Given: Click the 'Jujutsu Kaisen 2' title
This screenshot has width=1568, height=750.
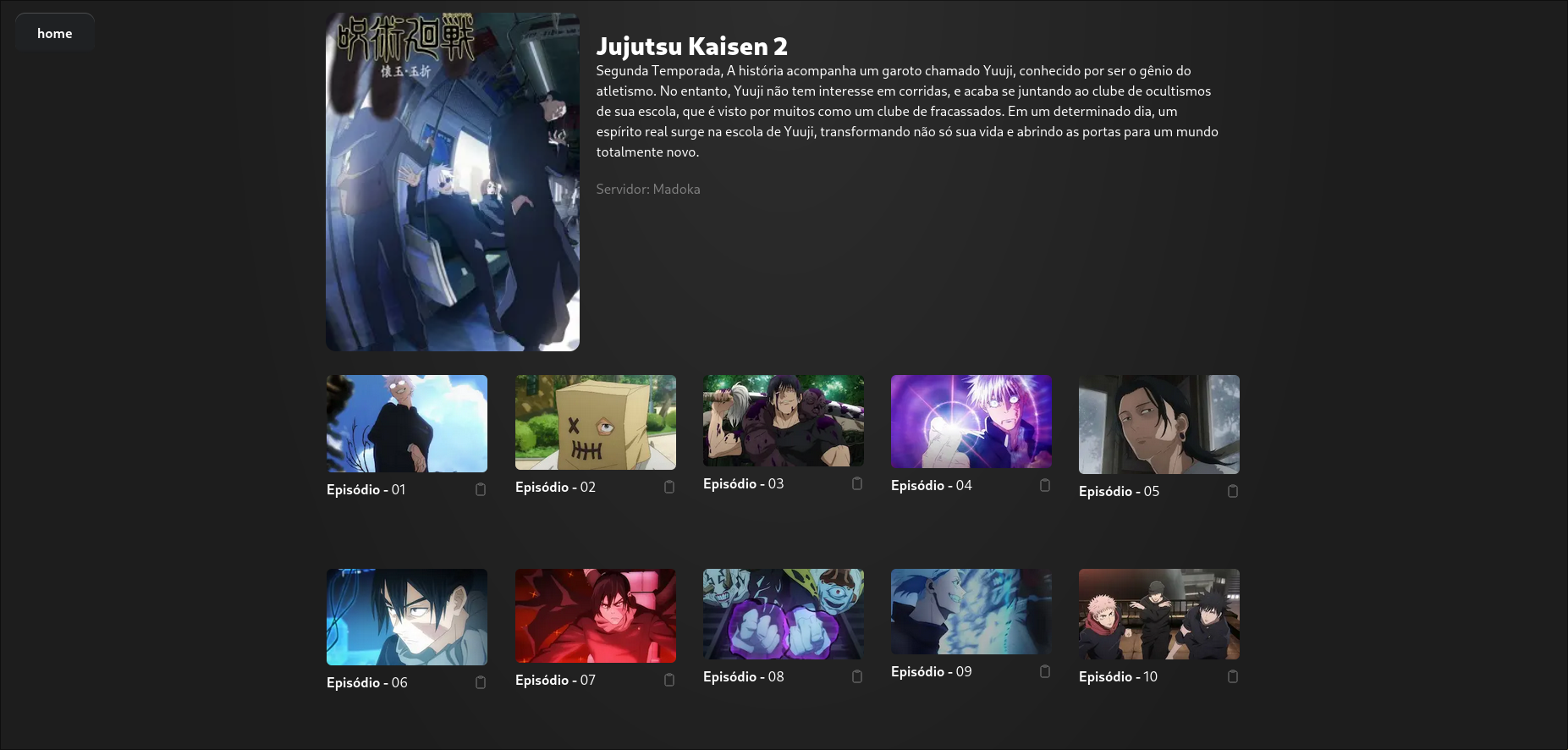Looking at the screenshot, I should tap(691, 47).
